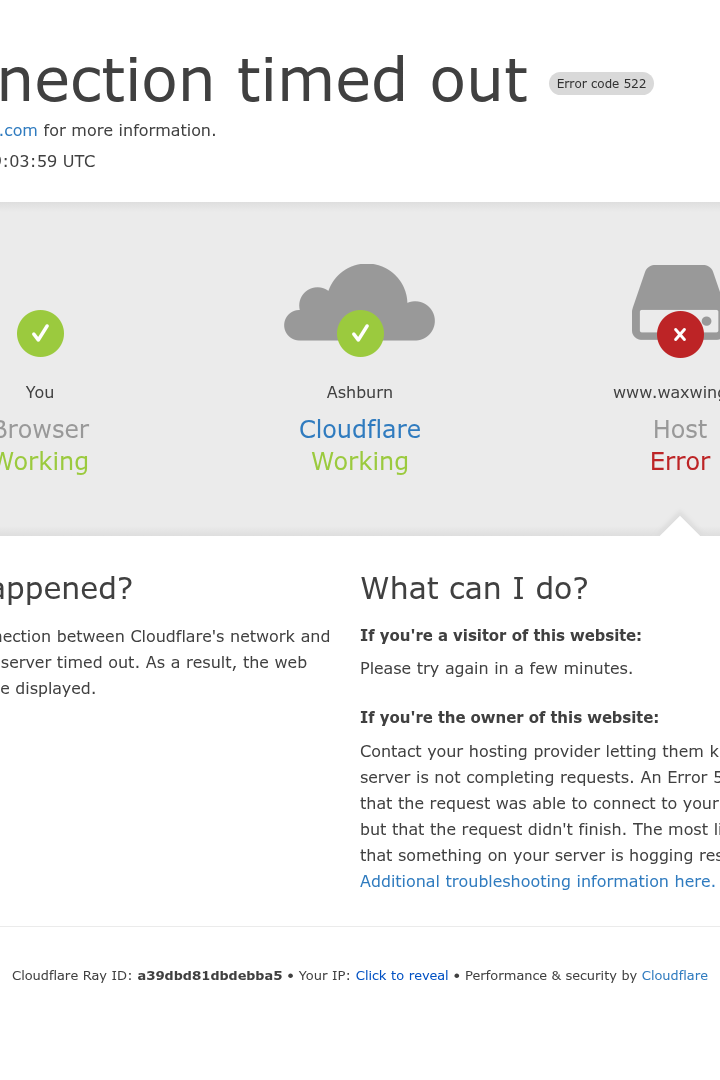Click the Ray ID a39dbd81dbdebba5 text

pos(209,975)
